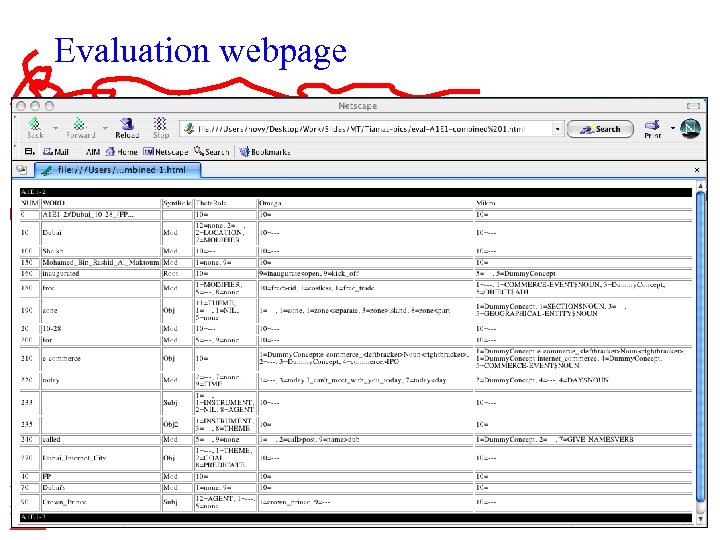720x540 pixels.
Task: Click the 'Mohamed_Bin_Rashid_Al_Maktoum' cell
Action: 101,262
